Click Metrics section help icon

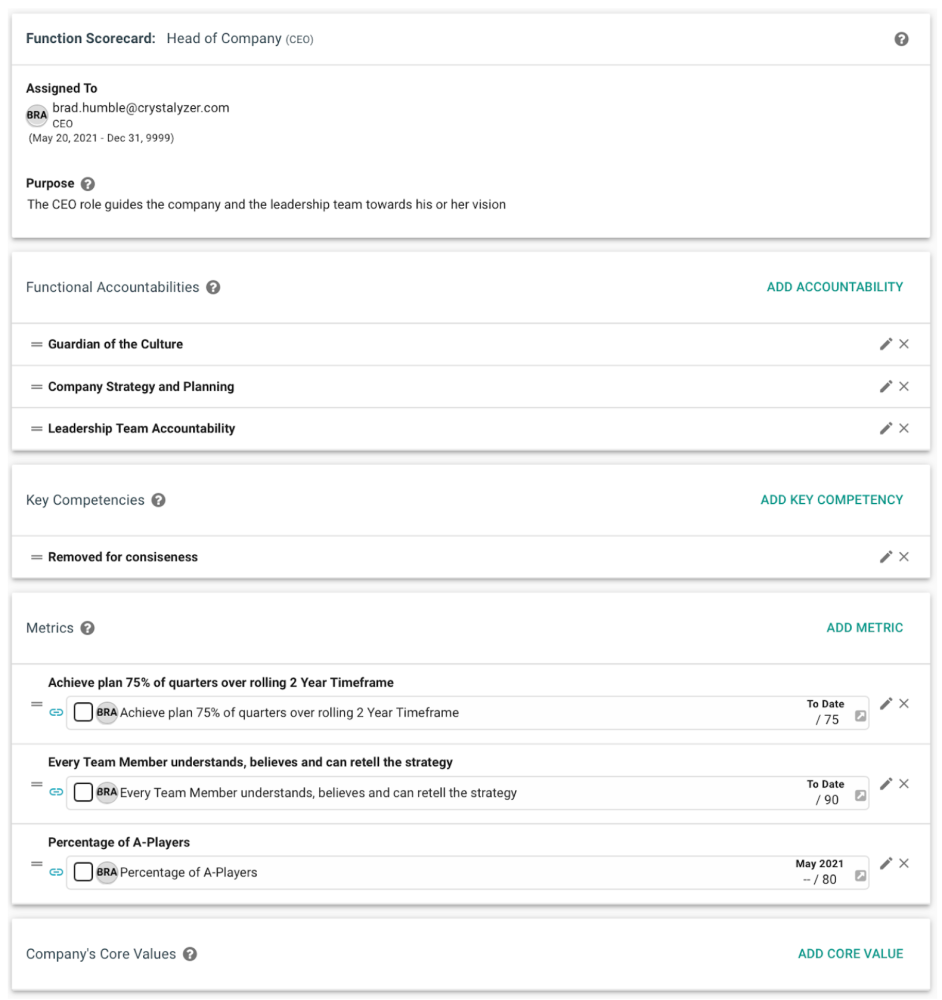[88, 628]
